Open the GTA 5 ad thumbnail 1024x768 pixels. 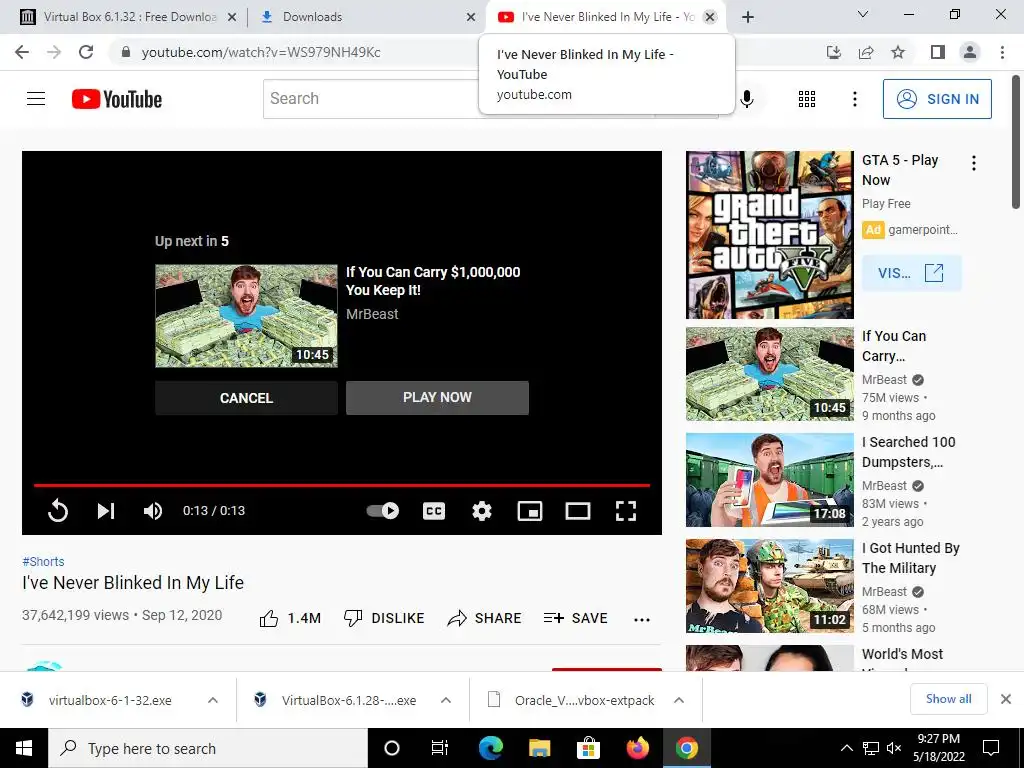pyautogui.click(x=769, y=235)
